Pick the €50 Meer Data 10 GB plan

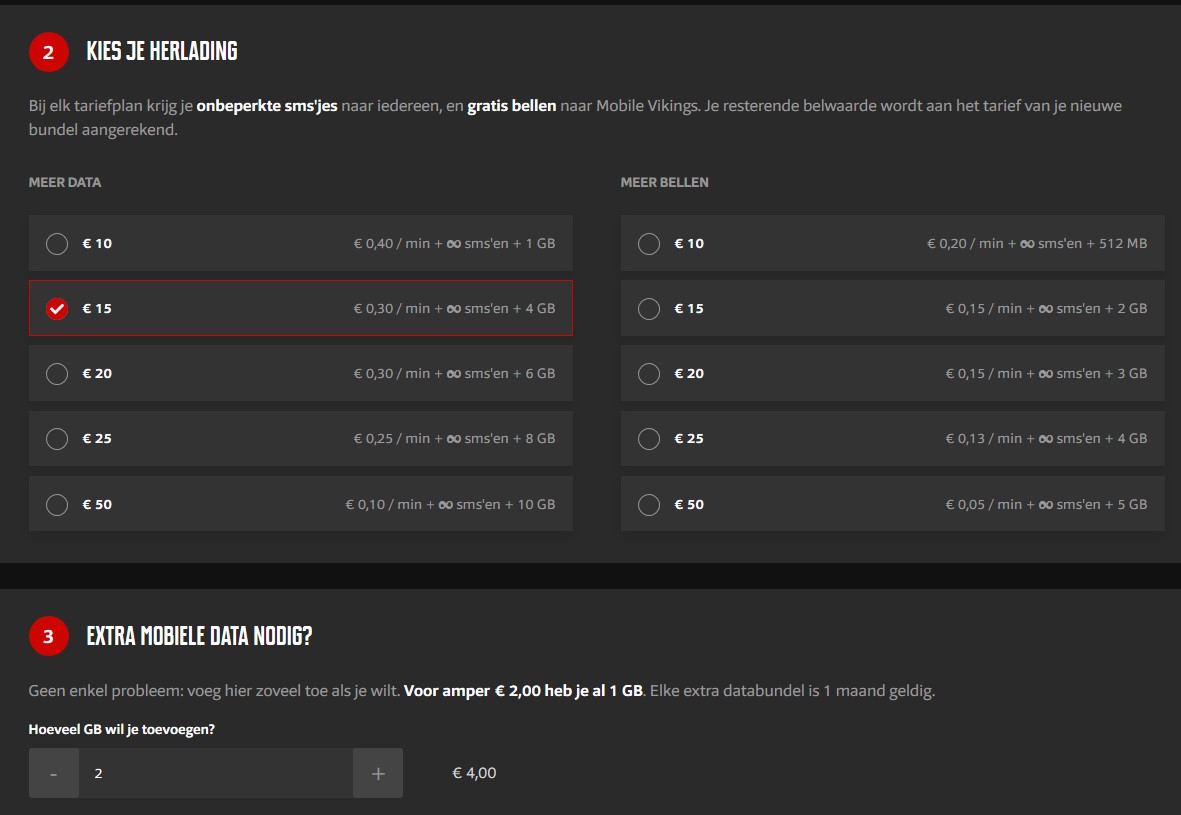57,504
